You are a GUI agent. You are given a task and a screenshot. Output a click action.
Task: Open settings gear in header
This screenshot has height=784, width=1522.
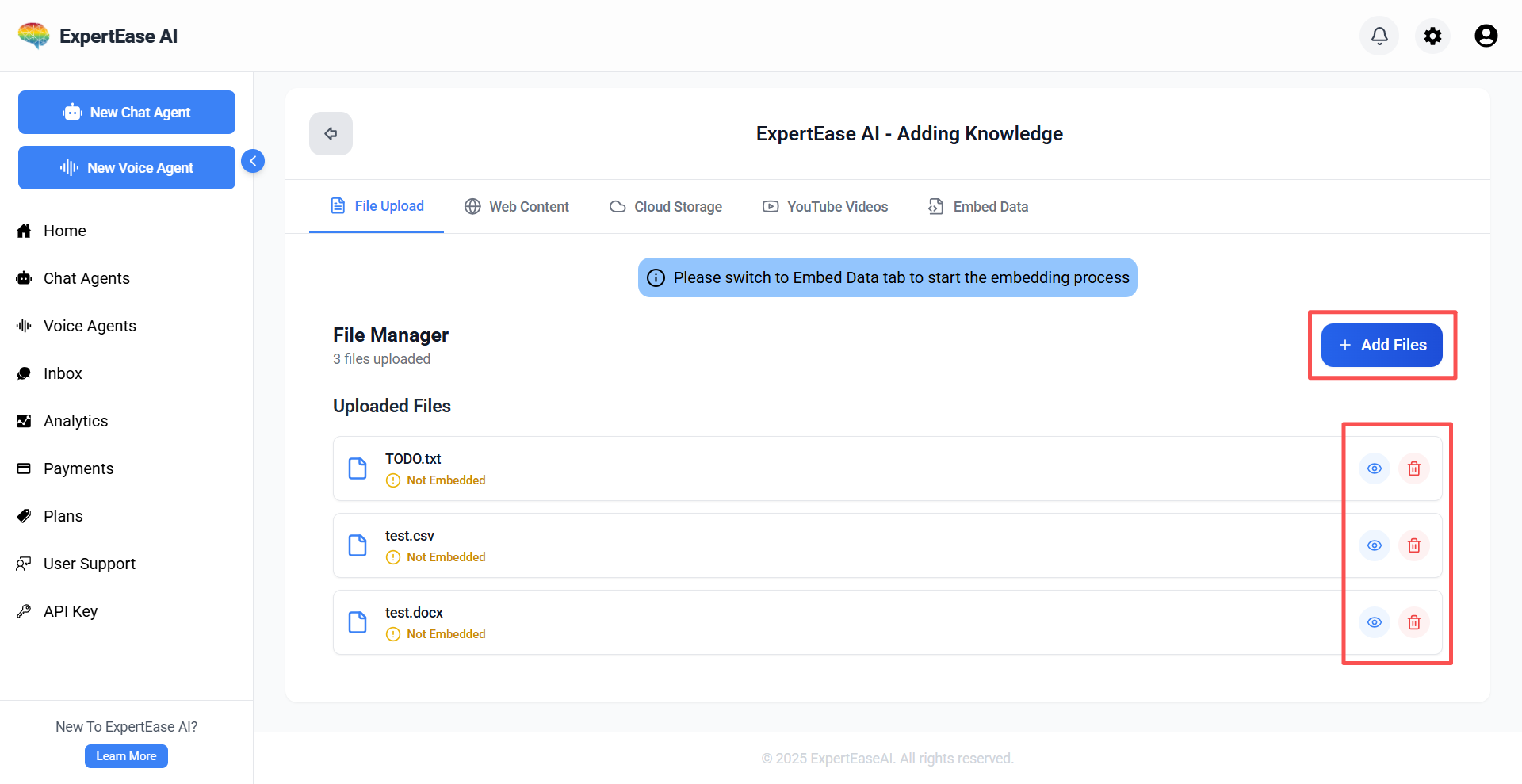pos(1432,36)
